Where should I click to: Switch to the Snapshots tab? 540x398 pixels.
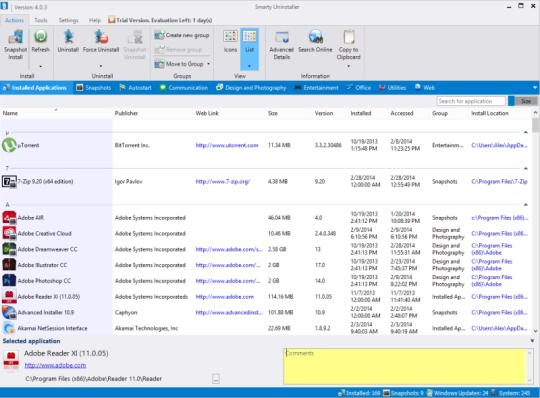(94, 88)
